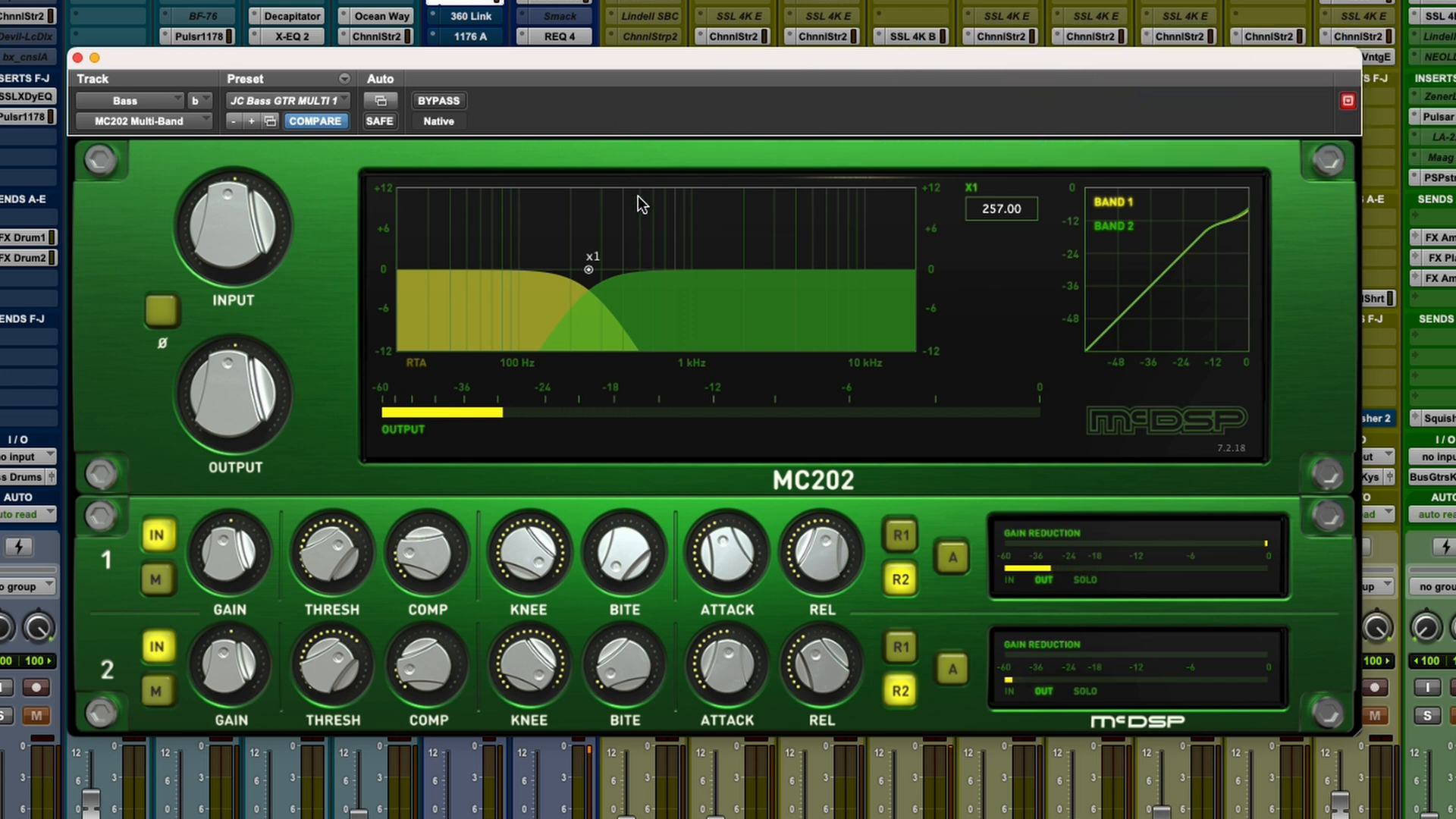1456x819 pixels.
Task: Click band 1 ATTACK knob
Action: [726, 554]
